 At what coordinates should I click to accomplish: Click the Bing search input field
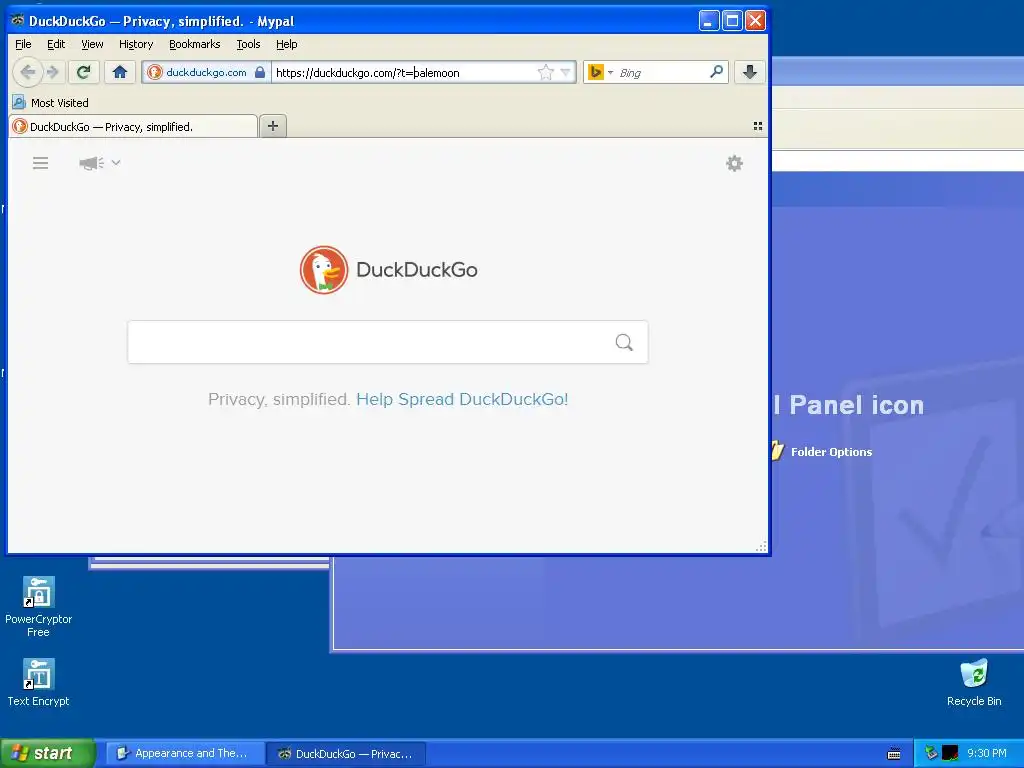pyautogui.click(x=662, y=72)
